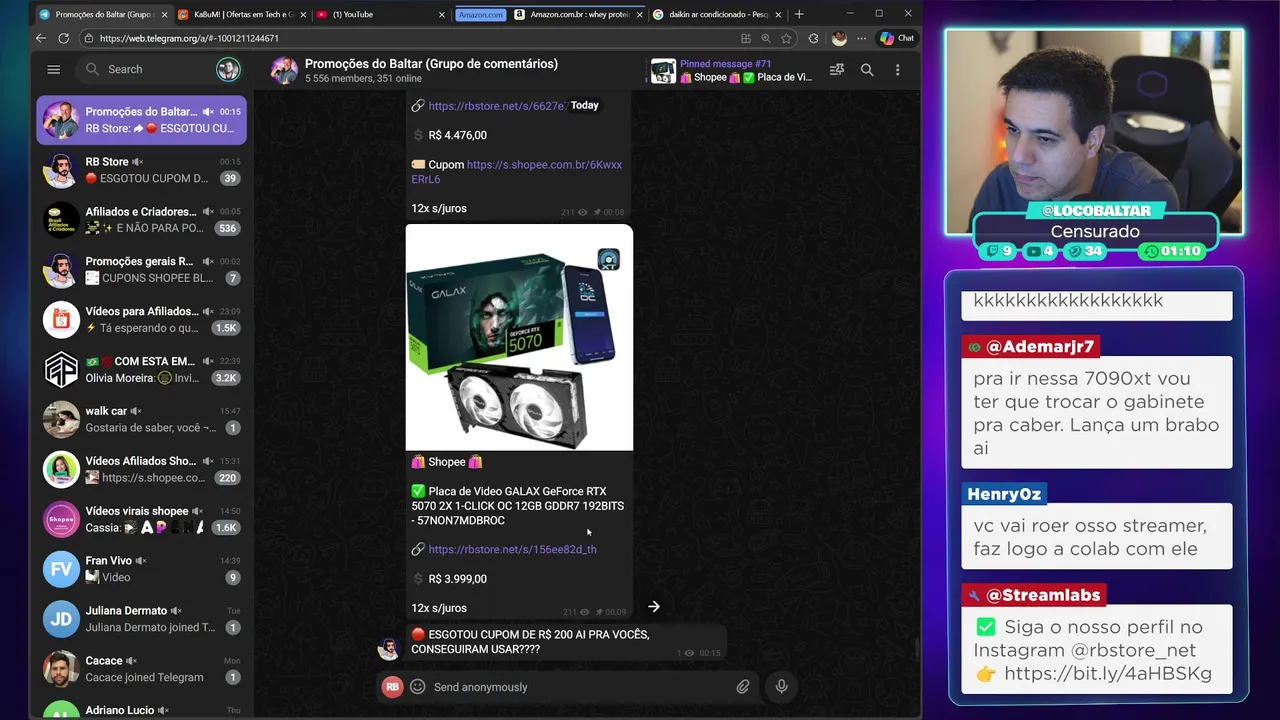This screenshot has height=720, width=1280.
Task: Open Afiliados e Criadores chat
Action: (142, 220)
